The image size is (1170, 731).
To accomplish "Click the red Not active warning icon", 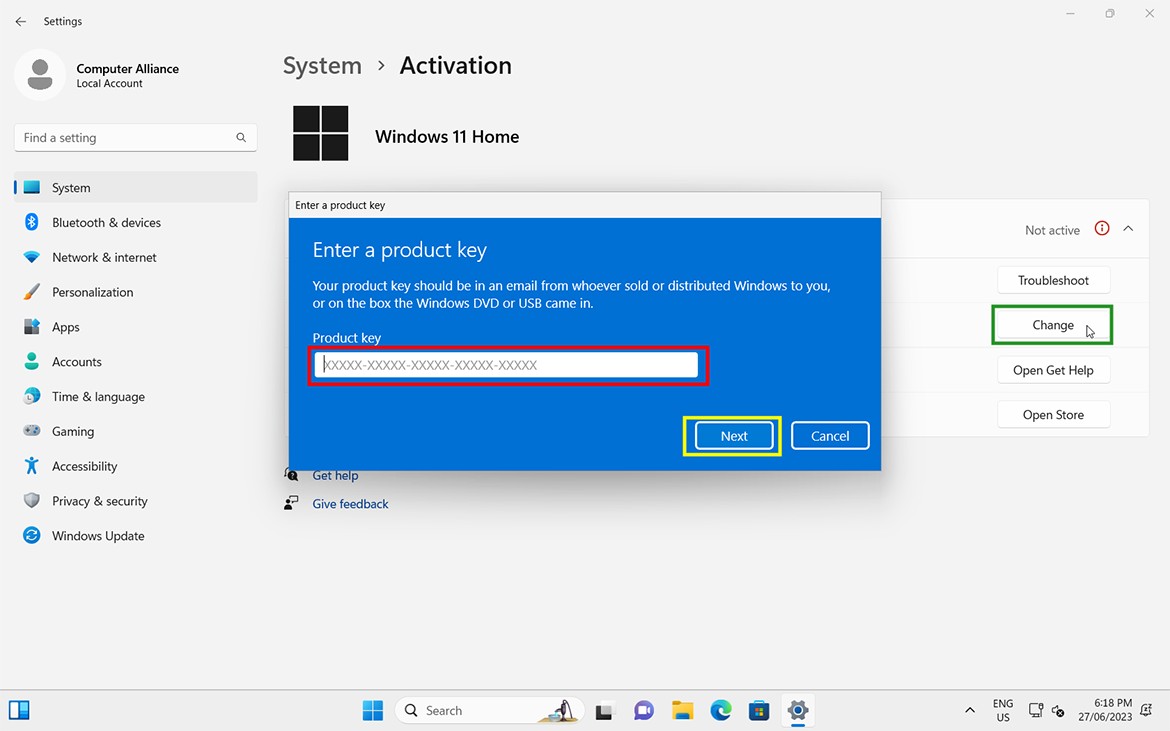I will pos(1101,229).
